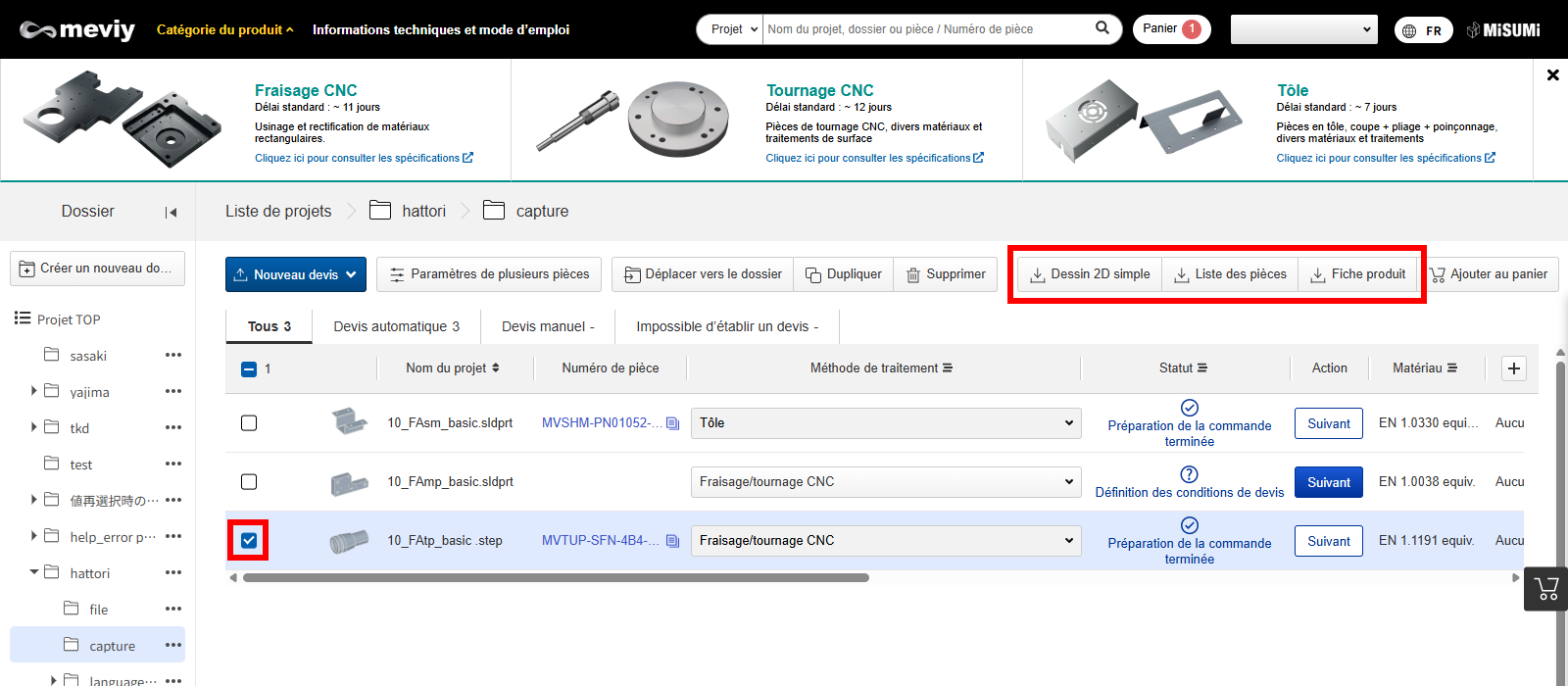The height and width of the screenshot is (686, 1568).
Task: Check the 10_FAsm_basic.sldprt row checkbox
Action: coord(249,423)
